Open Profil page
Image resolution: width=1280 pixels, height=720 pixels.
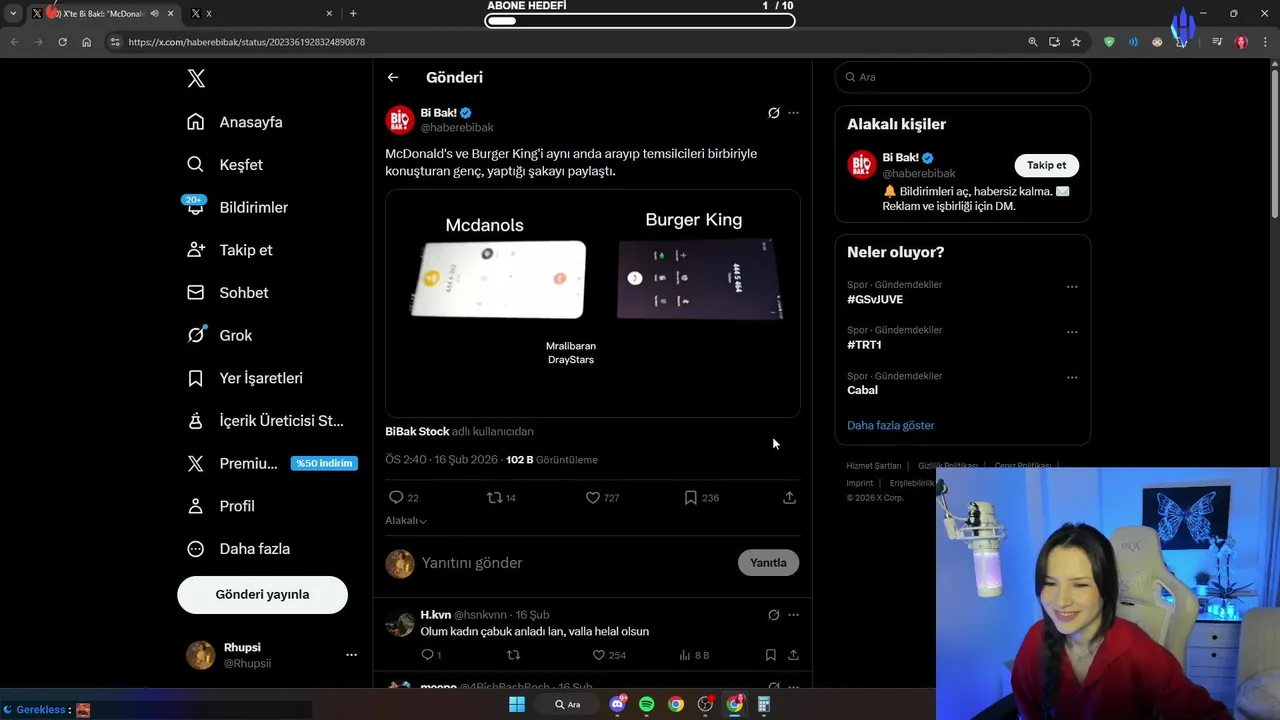point(222,506)
